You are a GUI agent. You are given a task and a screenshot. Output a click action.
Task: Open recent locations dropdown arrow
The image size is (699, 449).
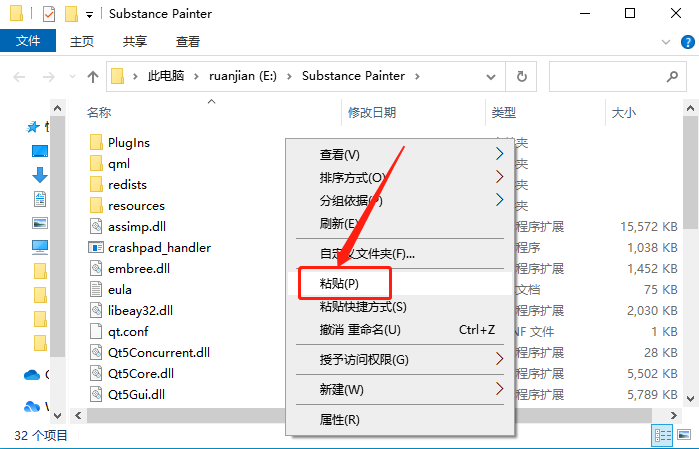coord(72,77)
